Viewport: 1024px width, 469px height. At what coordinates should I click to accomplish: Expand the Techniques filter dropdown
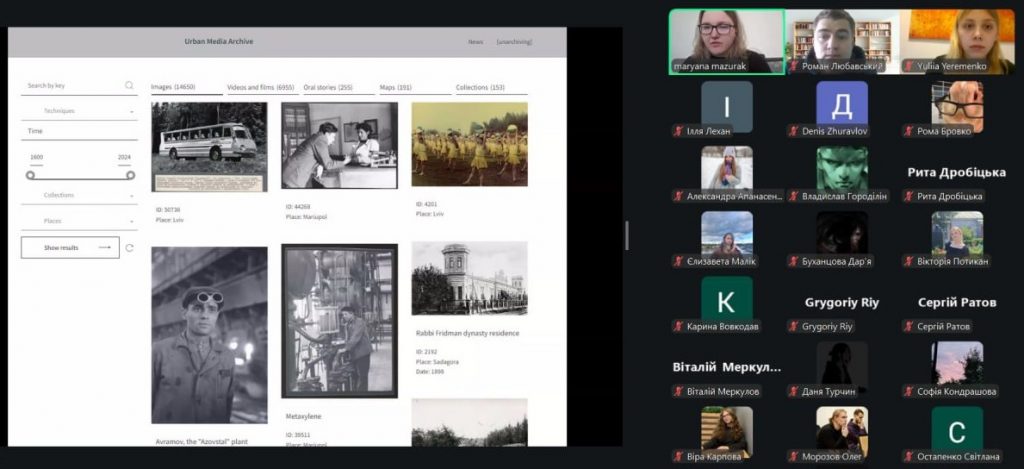point(80,111)
